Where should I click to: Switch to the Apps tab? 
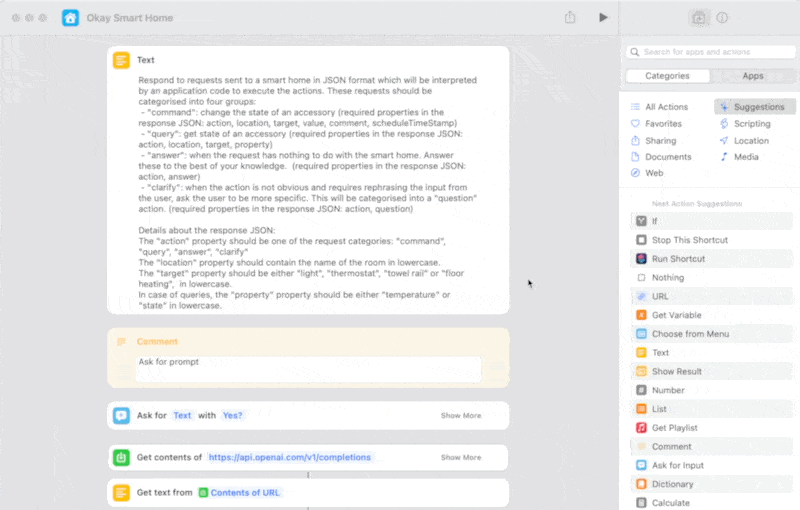click(753, 76)
